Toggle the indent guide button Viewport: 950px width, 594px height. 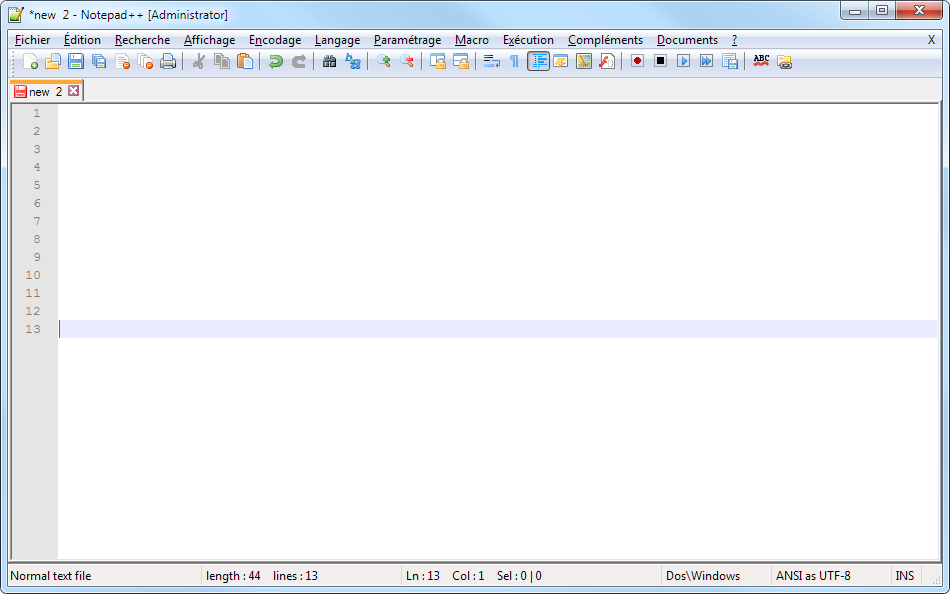[538, 61]
